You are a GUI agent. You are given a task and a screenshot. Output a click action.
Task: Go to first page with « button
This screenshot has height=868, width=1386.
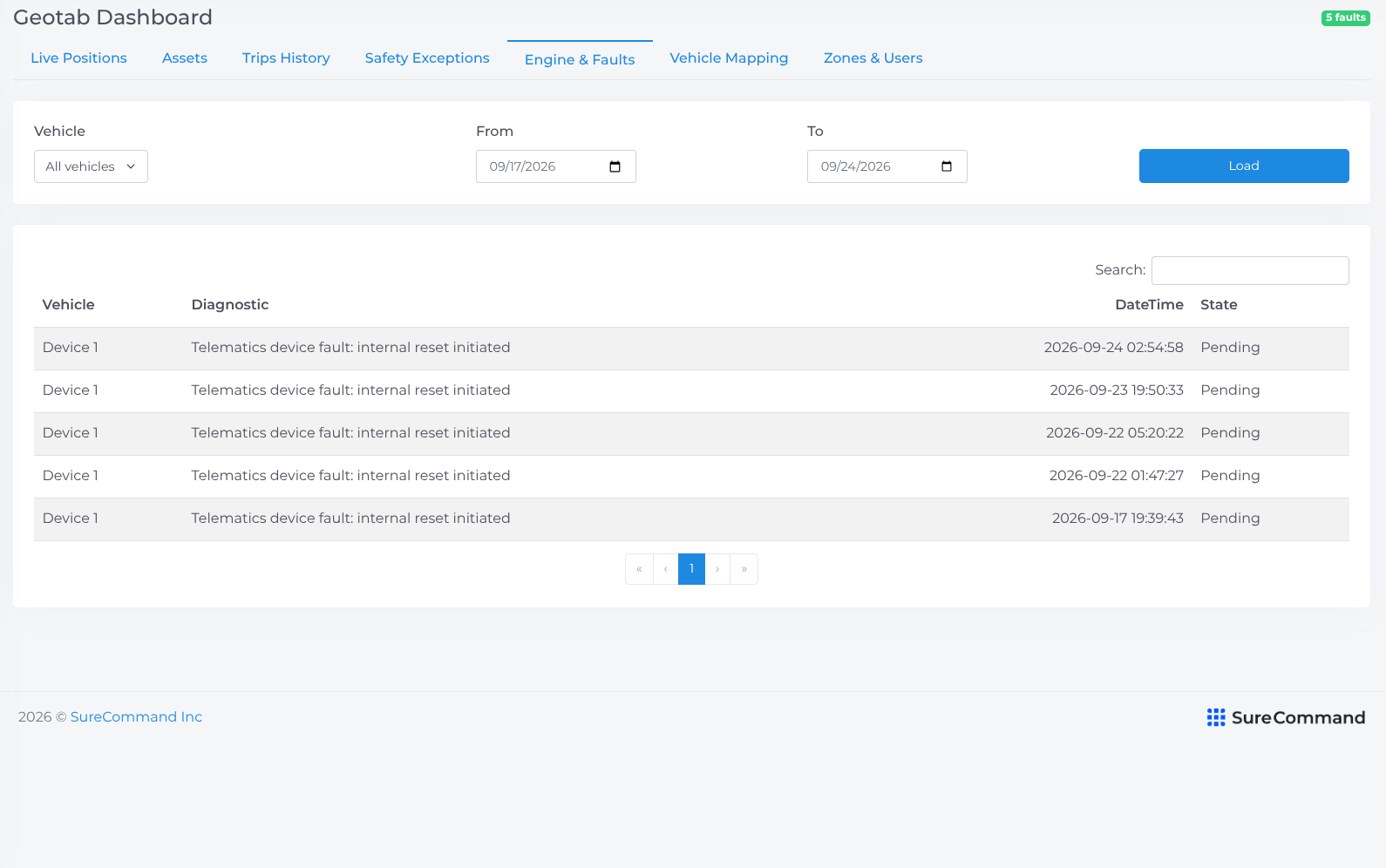(639, 569)
